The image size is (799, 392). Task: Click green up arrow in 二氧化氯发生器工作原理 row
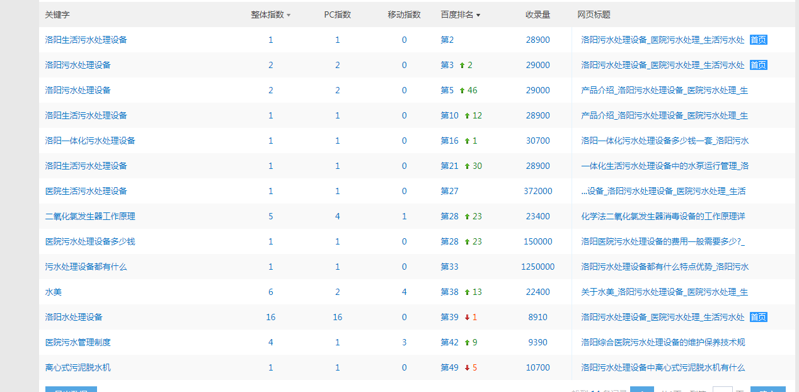coord(467,217)
